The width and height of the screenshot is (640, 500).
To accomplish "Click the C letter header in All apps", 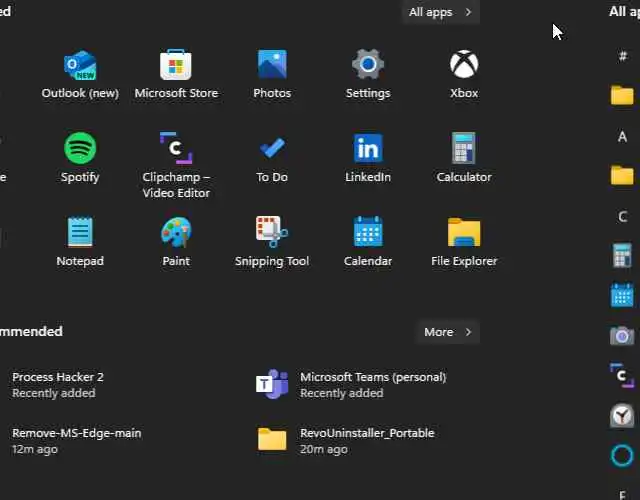I will (x=622, y=217).
